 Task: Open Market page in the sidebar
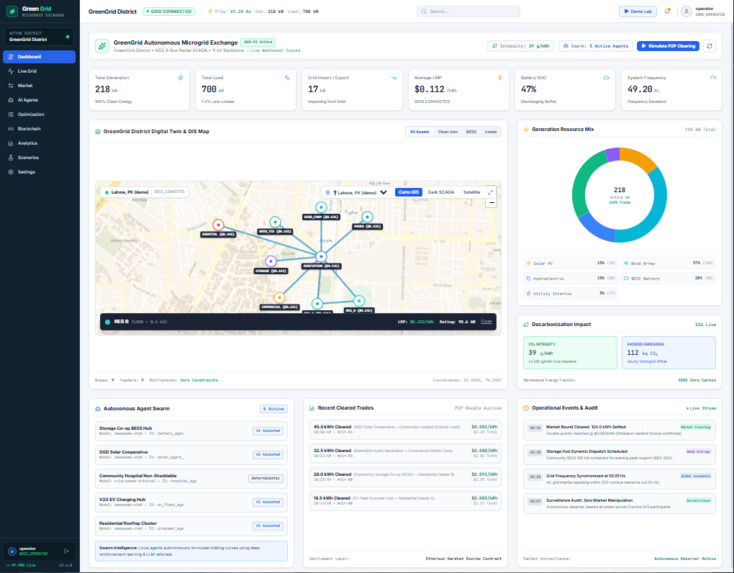click(39, 86)
